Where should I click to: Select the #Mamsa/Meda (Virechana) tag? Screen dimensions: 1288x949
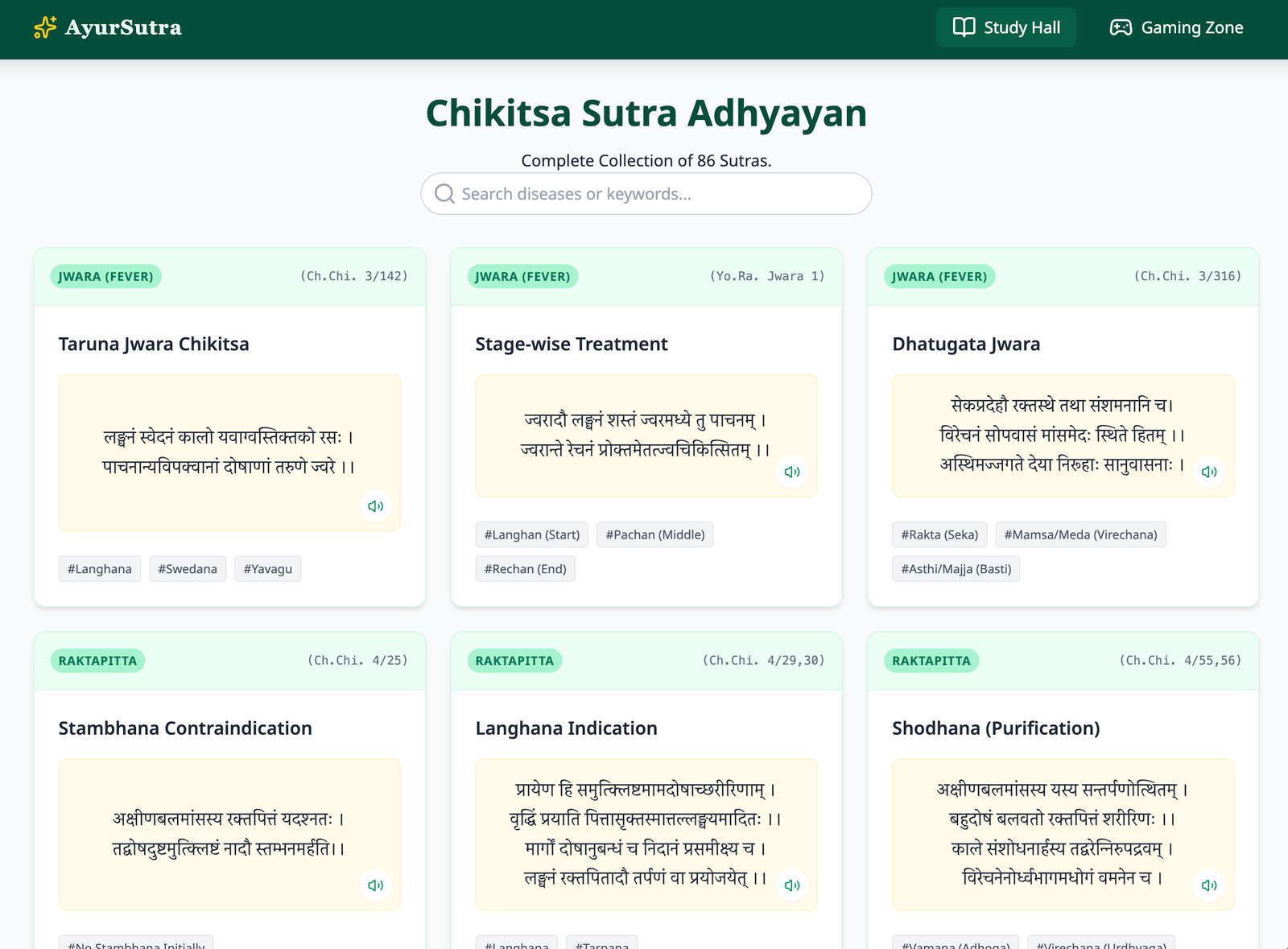coord(1080,534)
